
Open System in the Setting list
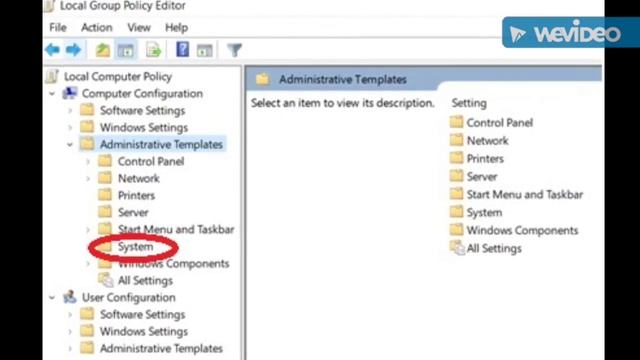pos(484,213)
